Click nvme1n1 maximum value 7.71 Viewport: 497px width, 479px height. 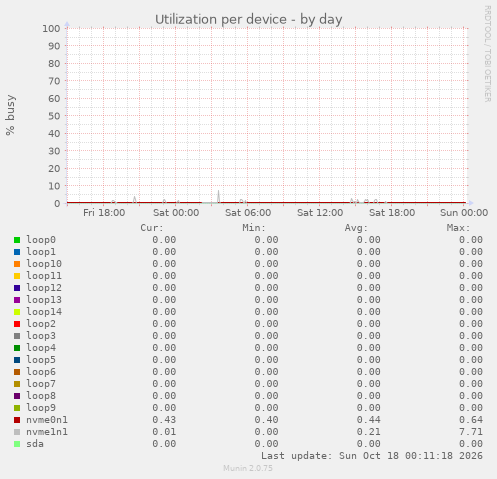[x=471, y=432]
